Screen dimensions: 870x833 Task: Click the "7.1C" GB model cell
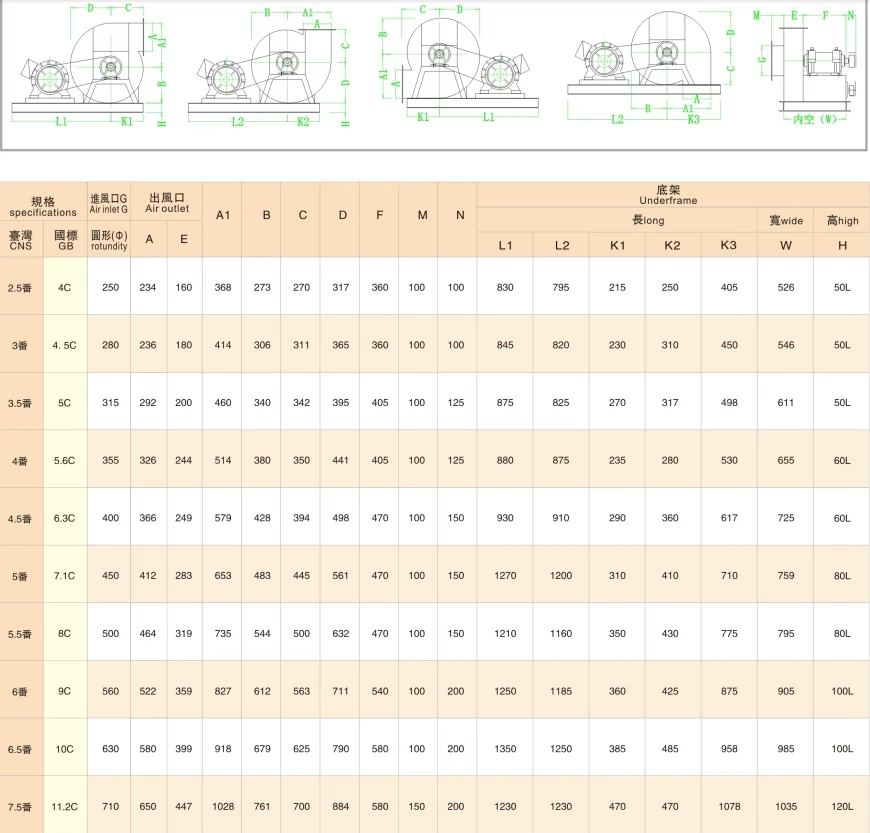click(64, 575)
